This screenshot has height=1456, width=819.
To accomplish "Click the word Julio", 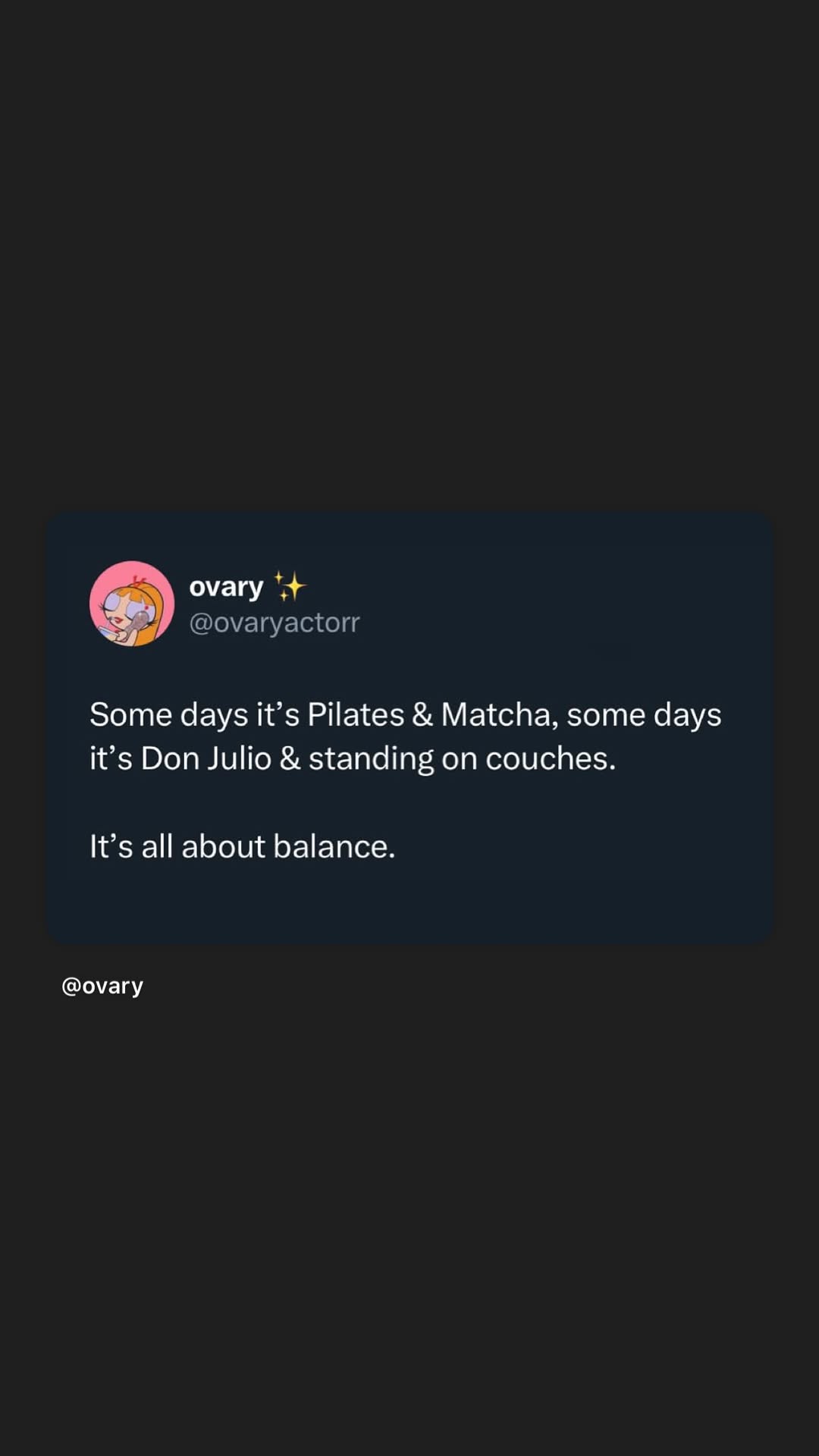I will click(239, 758).
